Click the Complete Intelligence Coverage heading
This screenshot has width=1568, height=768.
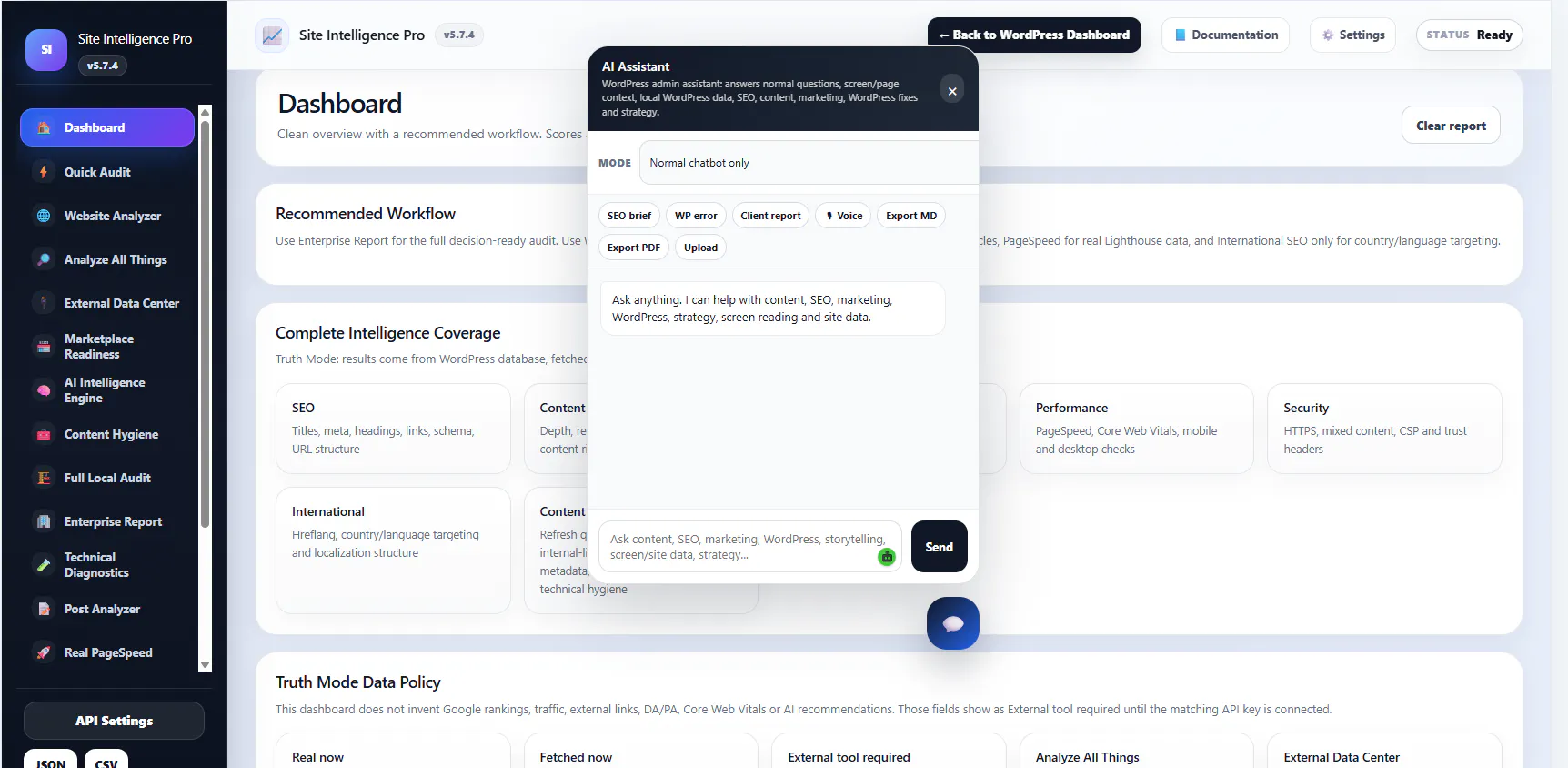[388, 333]
